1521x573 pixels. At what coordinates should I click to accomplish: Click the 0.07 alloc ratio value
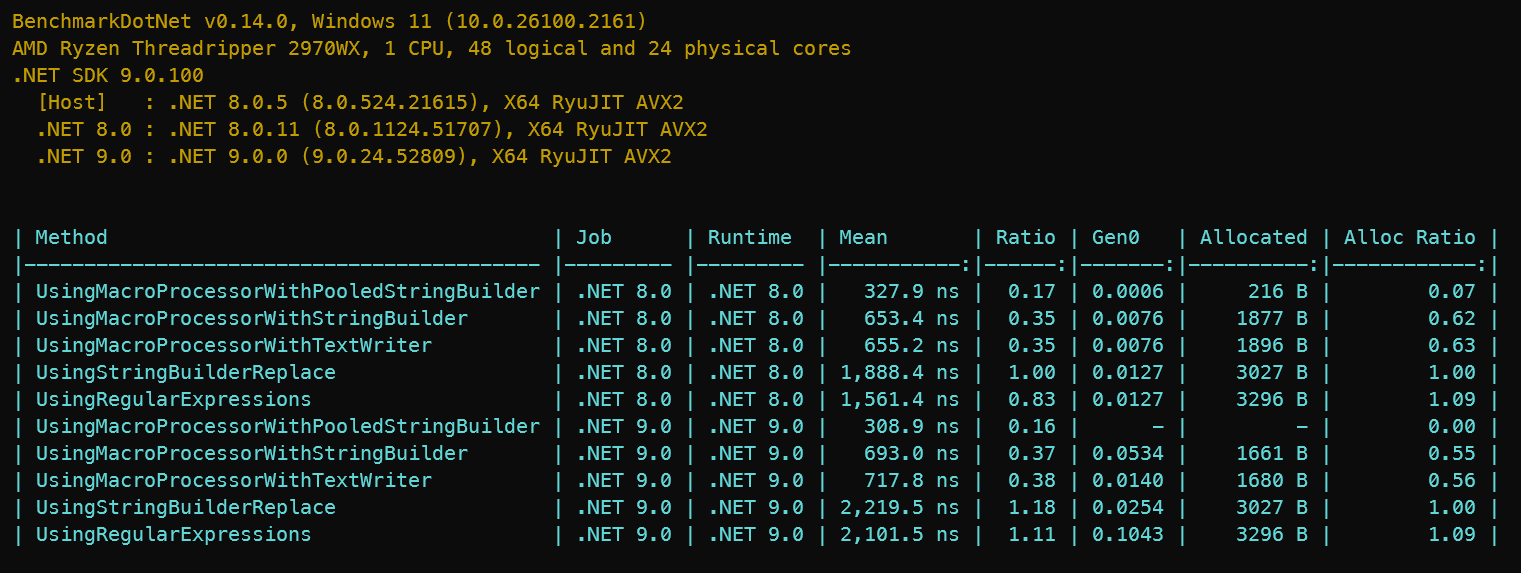(1452, 291)
